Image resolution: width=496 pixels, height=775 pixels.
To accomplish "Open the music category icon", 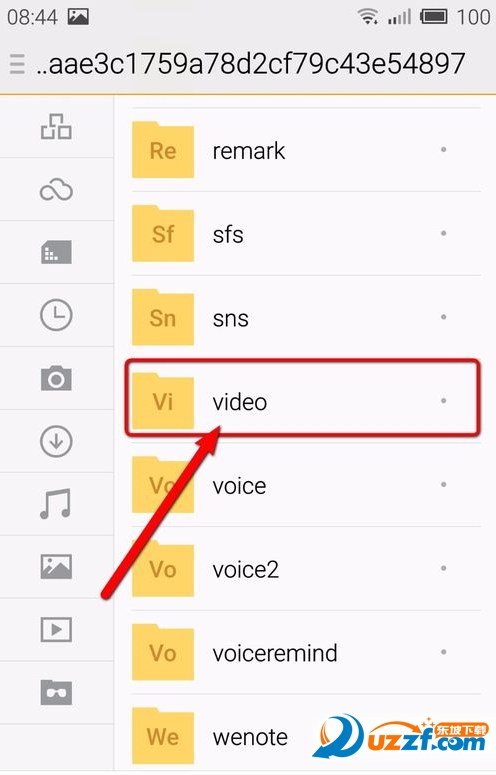I will (55, 504).
